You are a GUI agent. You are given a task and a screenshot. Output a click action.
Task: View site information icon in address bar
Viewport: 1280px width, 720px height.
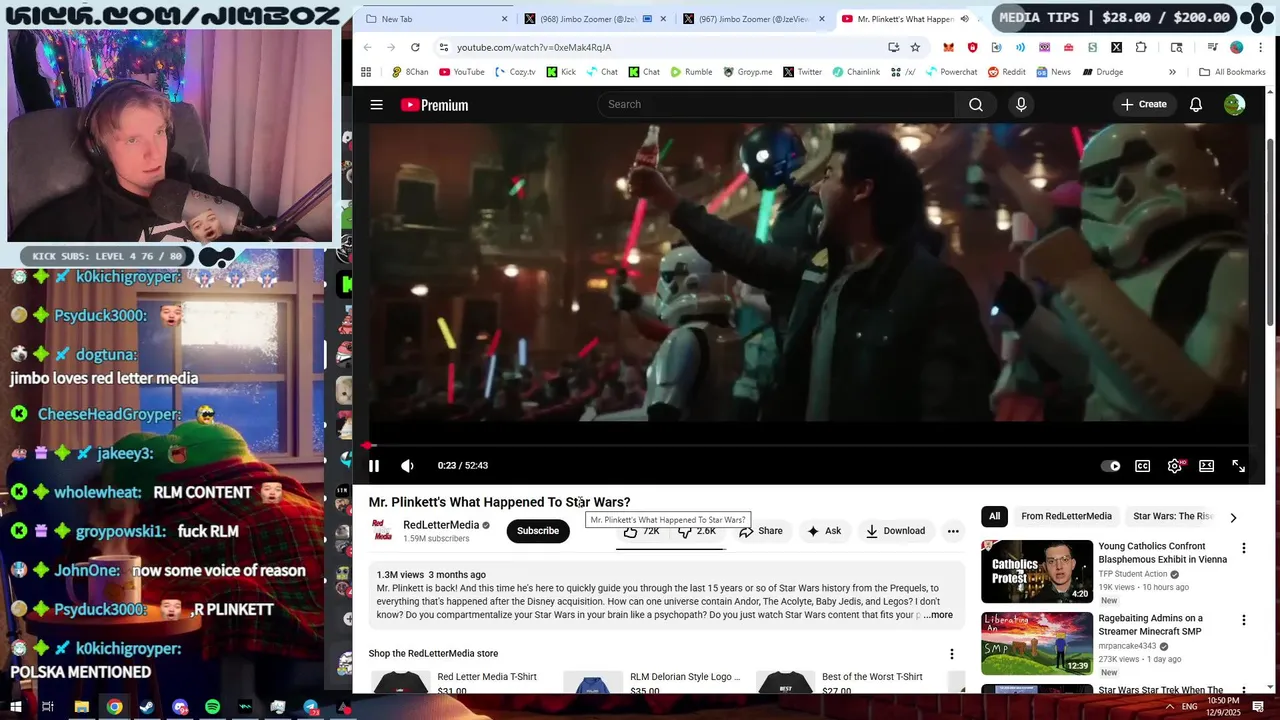[444, 47]
